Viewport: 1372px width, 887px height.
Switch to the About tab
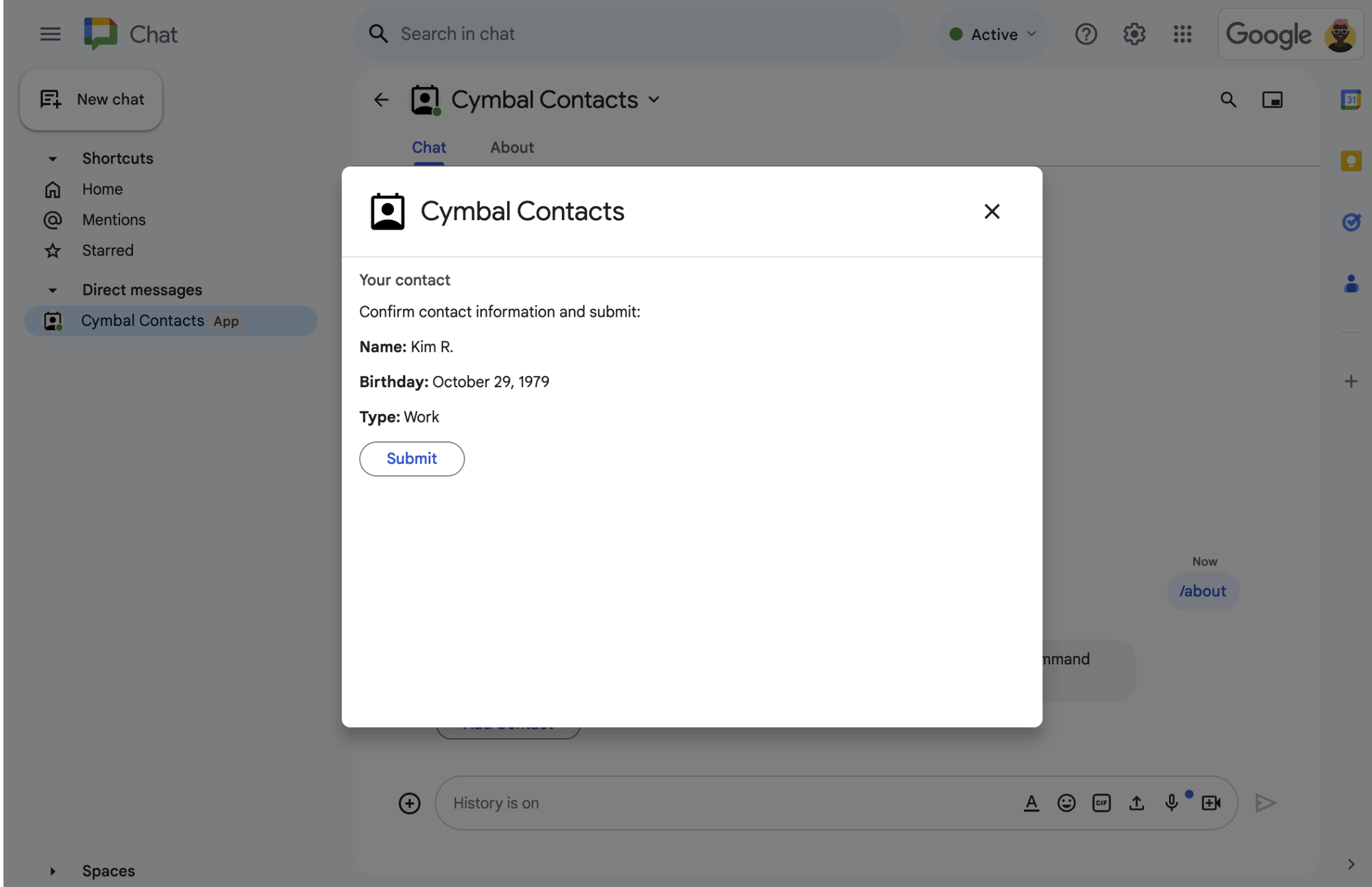click(x=510, y=146)
